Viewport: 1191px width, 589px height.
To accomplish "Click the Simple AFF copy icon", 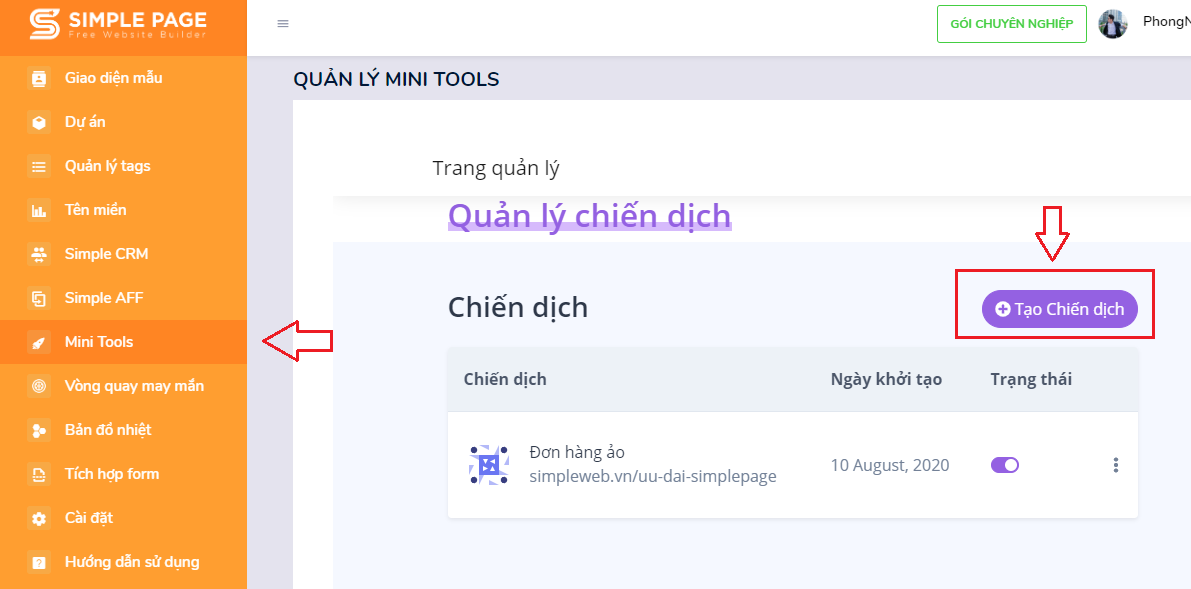I will tap(39, 299).
